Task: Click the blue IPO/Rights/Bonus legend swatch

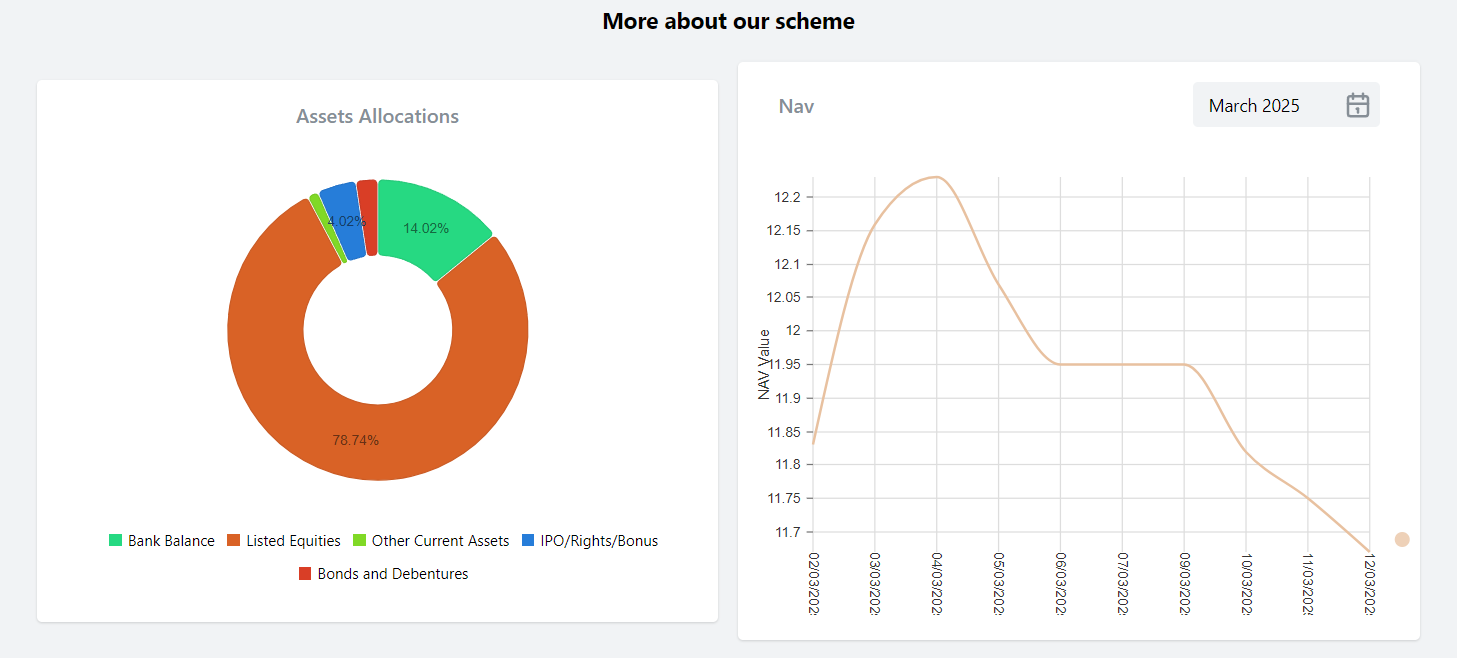Action: click(x=529, y=541)
